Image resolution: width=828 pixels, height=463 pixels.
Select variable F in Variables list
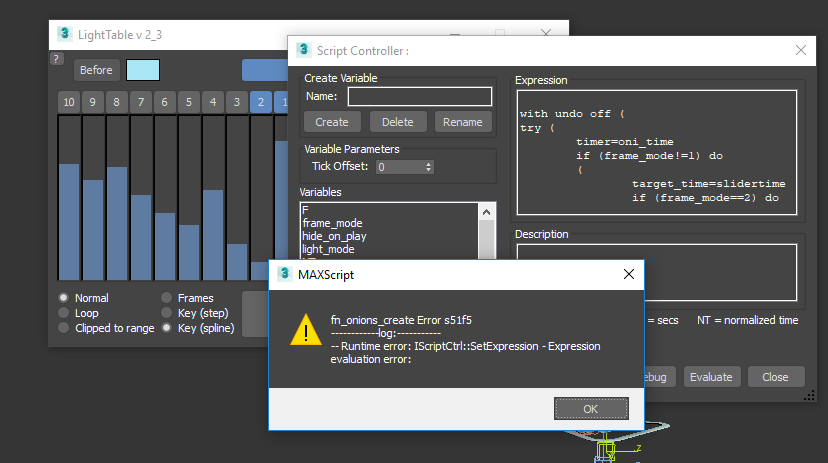click(x=390, y=210)
